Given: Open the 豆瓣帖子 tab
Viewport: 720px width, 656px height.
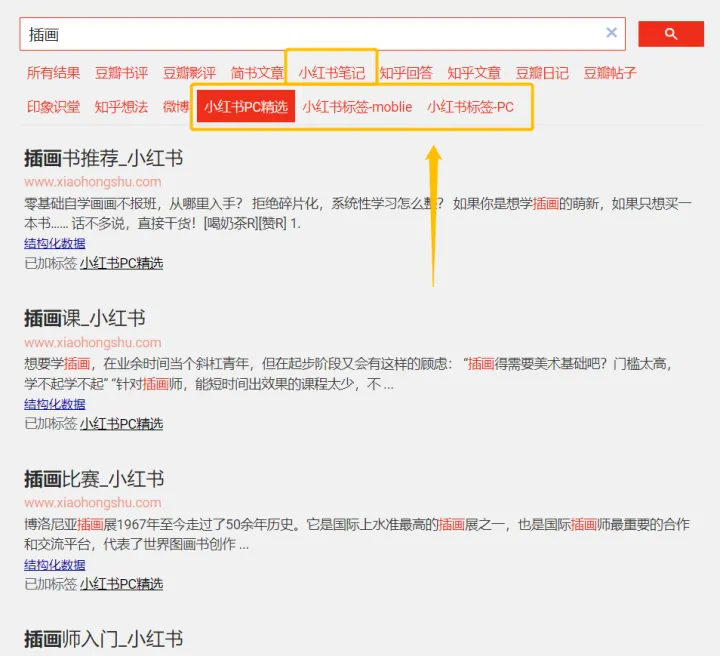Looking at the screenshot, I should point(610,73).
